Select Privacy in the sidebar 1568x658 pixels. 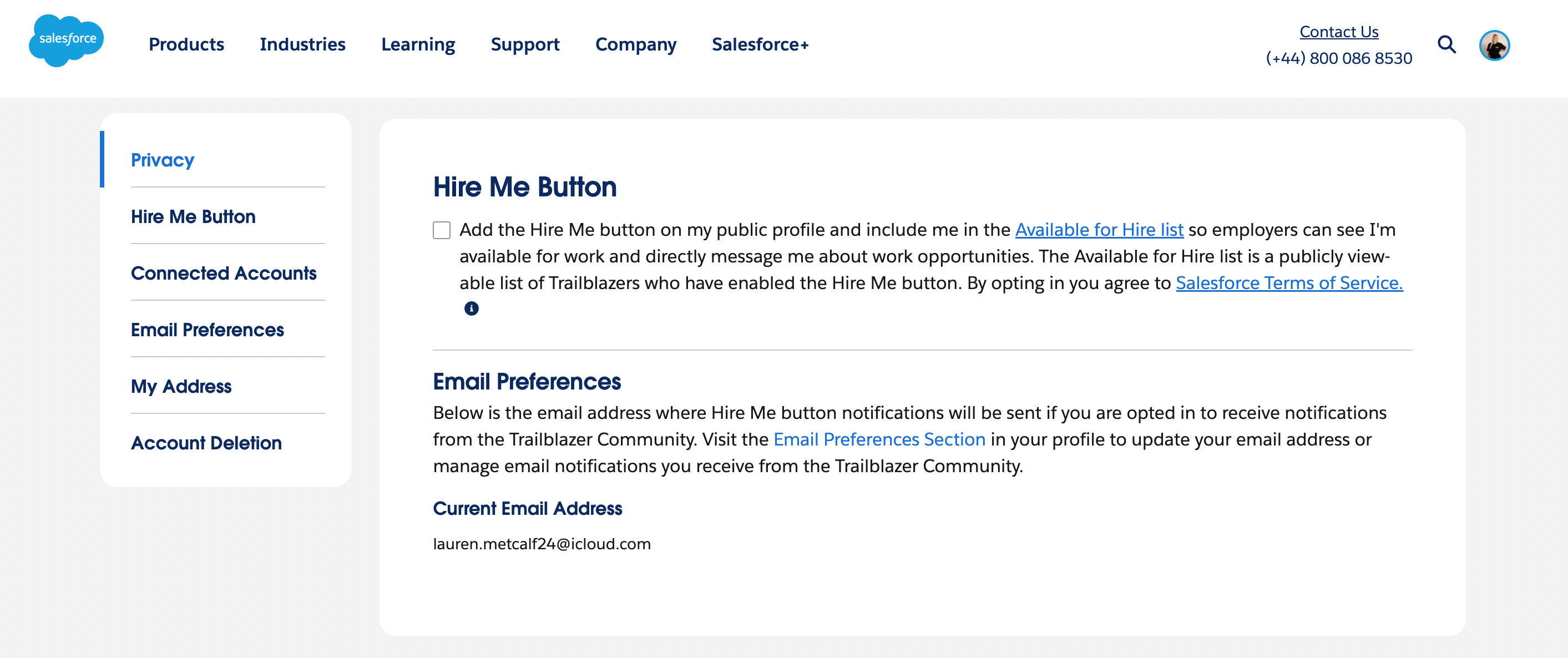(x=163, y=160)
